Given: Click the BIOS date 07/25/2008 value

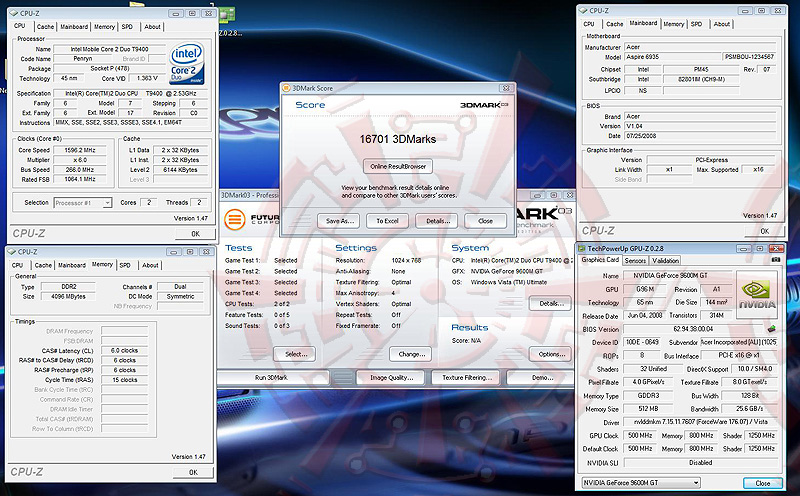Looking at the screenshot, I should [700, 136].
